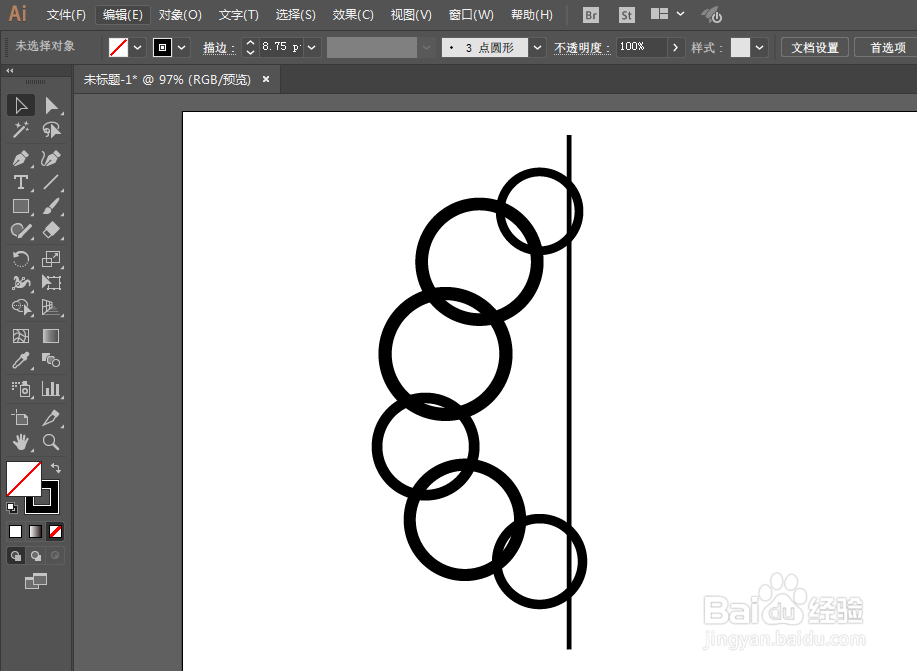The image size is (917, 671).
Task: Open the Brushes panel via the Br icon
Action: pyautogui.click(x=590, y=15)
